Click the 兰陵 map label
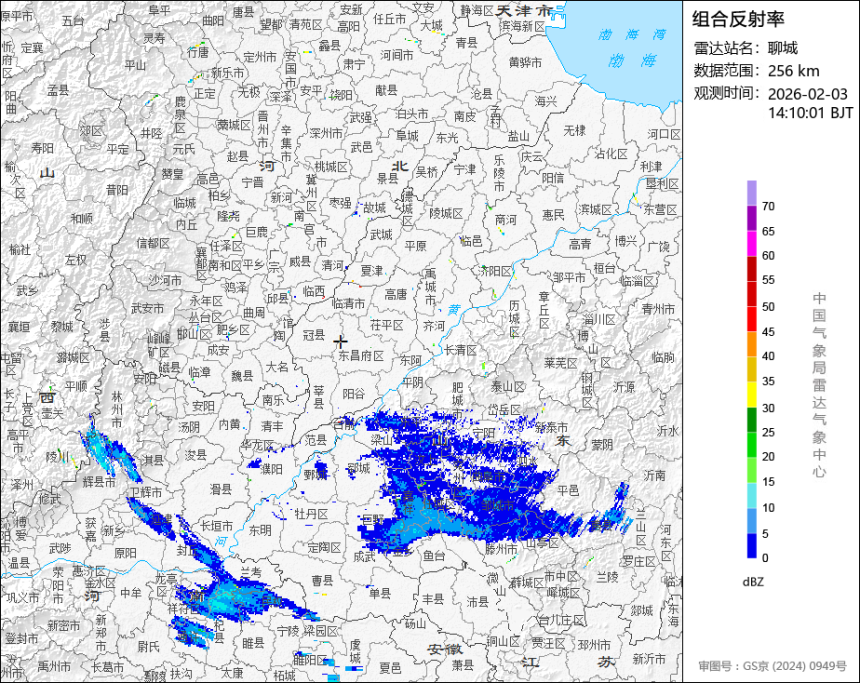The width and height of the screenshot is (860, 683). coord(608,577)
